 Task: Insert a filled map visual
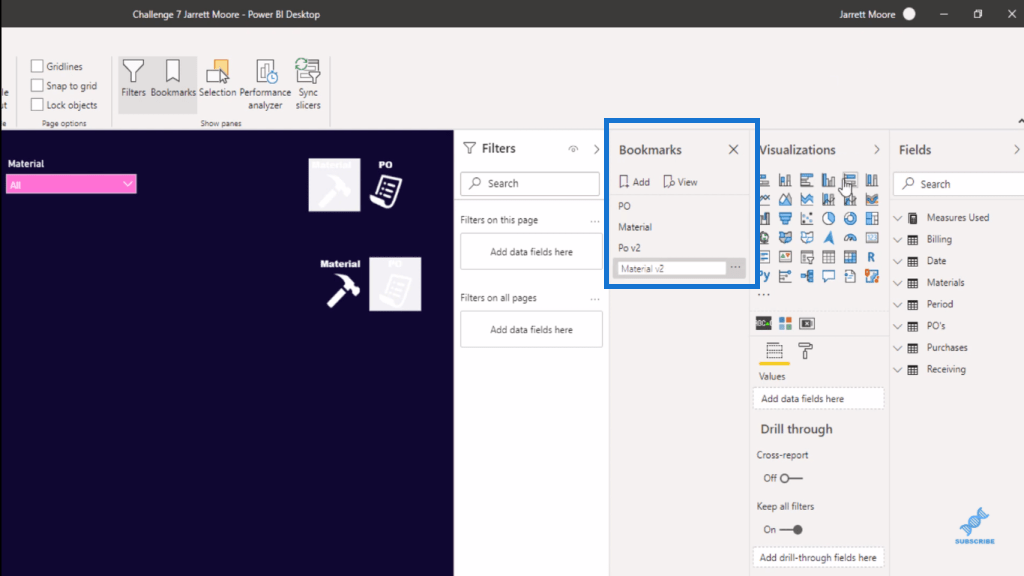(x=785, y=238)
